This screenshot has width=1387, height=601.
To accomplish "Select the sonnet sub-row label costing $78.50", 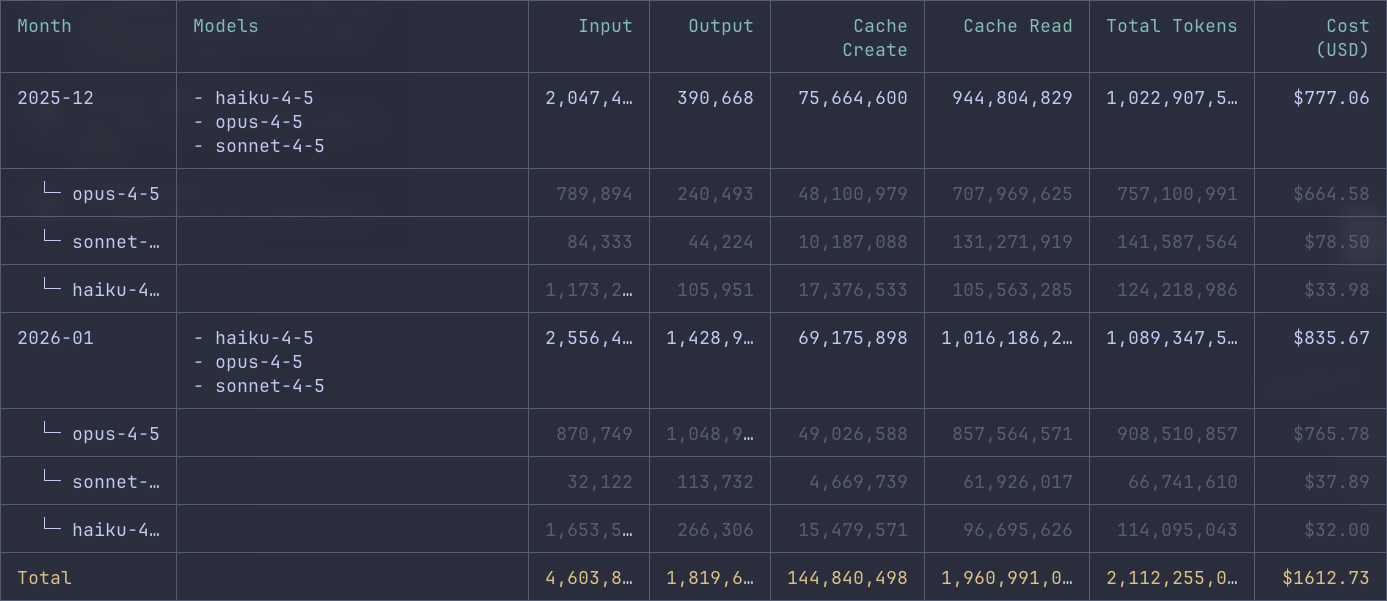I will click(x=114, y=242).
